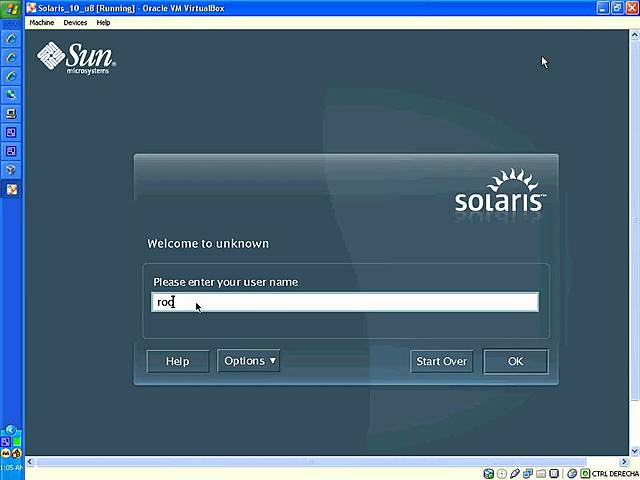Screen dimensions: 640x480
Task: Click the Welcome to unknown text
Action: coord(208,244)
